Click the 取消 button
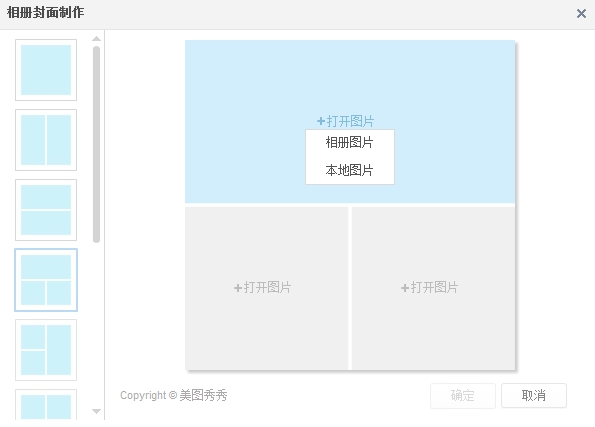The width and height of the screenshot is (595, 427). [534, 395]
